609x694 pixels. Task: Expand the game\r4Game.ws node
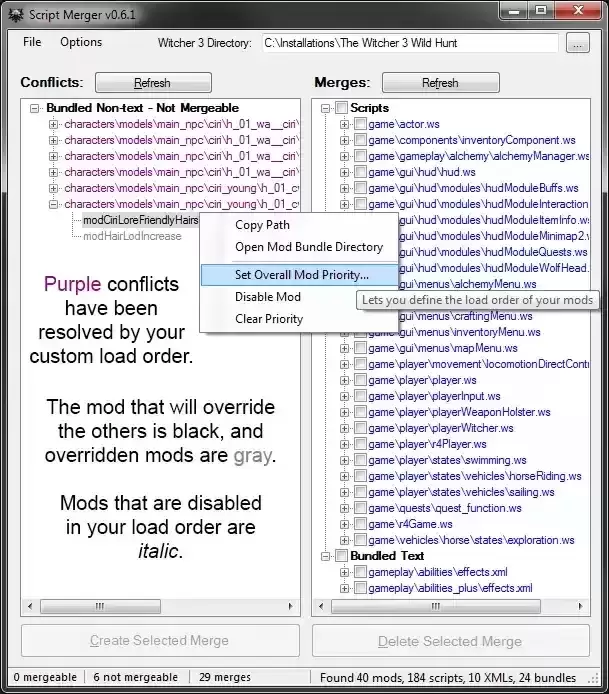pyautogui.click(x=345, y=524)
